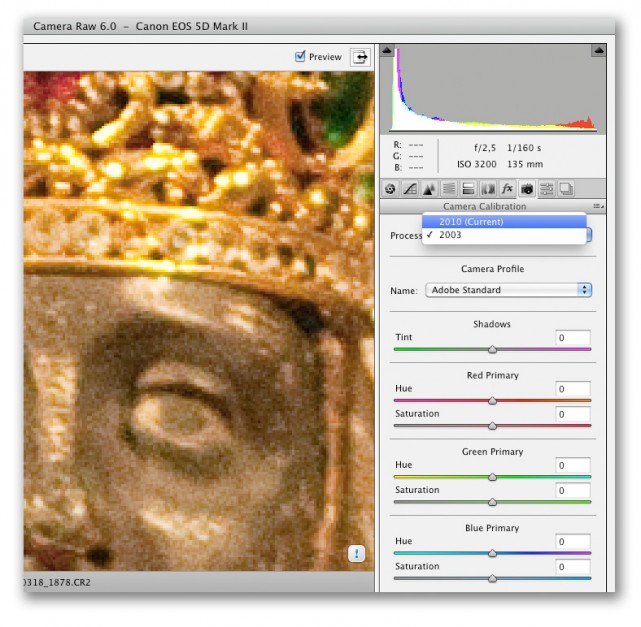Viewport: 641px width, 627px height.
Task: Click the Blue Primary Hue value field
Action: (x=573, y=542)
